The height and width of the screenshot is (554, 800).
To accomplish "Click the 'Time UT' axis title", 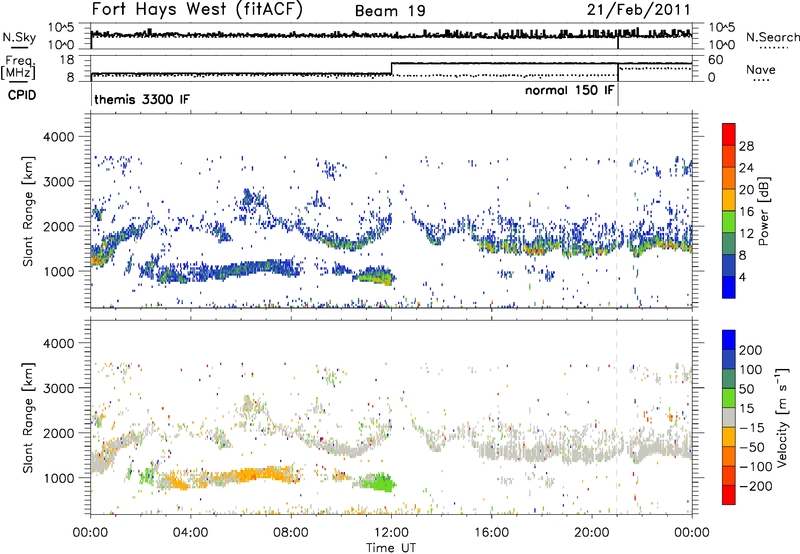I will (391, 548).
